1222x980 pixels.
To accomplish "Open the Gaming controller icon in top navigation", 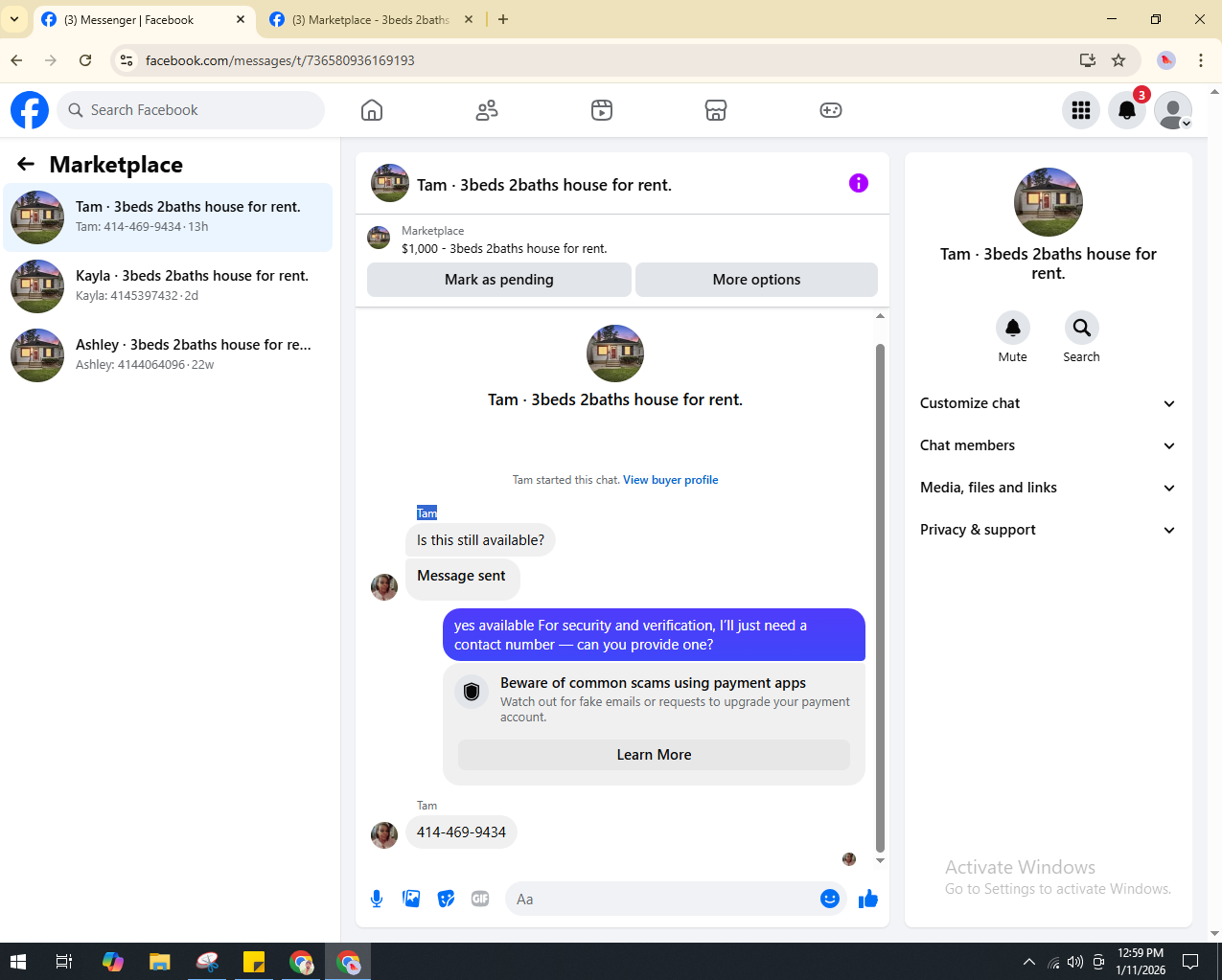I will click(x=831, y=110).
